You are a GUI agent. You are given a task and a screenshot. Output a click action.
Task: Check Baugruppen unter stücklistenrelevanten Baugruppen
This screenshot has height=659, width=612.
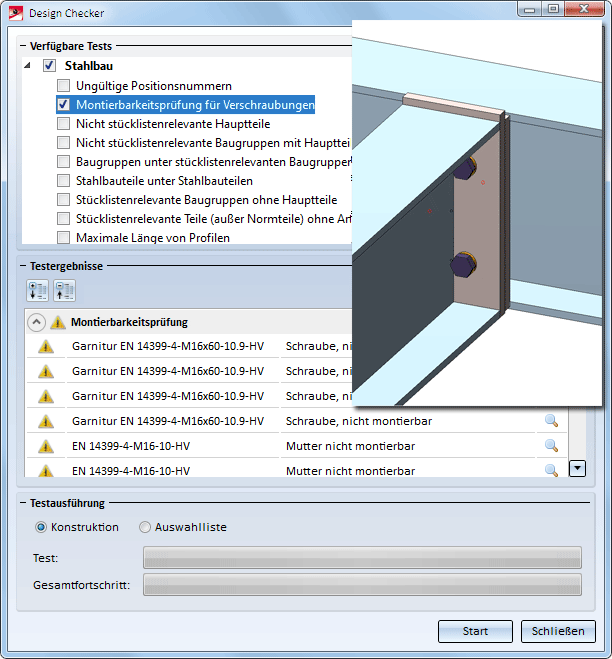point(63,161)
